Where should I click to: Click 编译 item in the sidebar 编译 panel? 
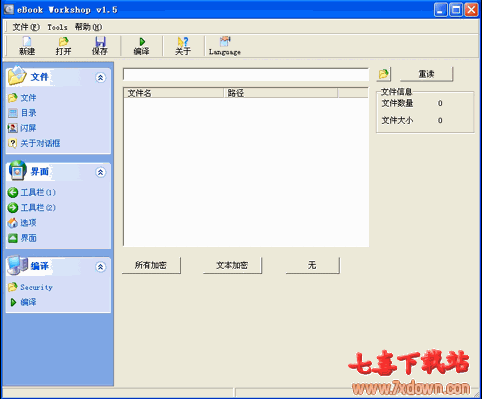click(23, 302)
